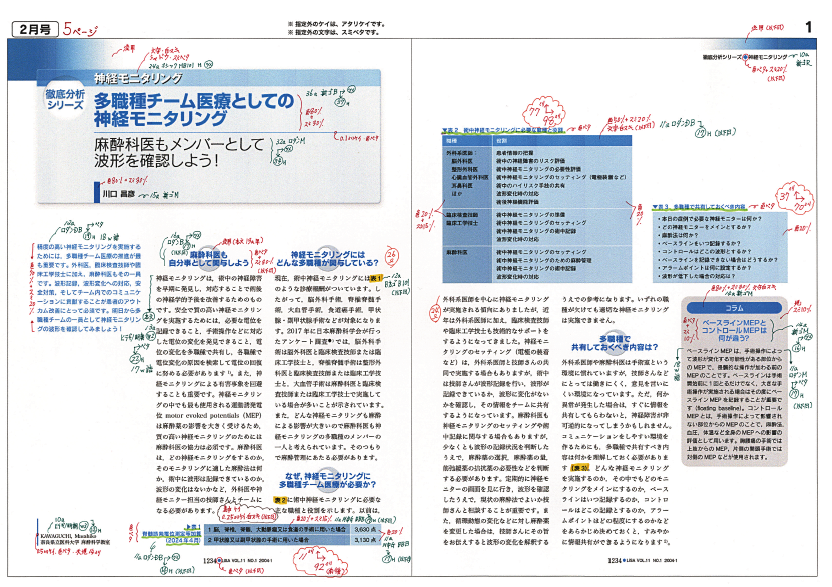The image size is (832, 587).
Task: Click the page number 1 at top right
Action: (806, 28)
